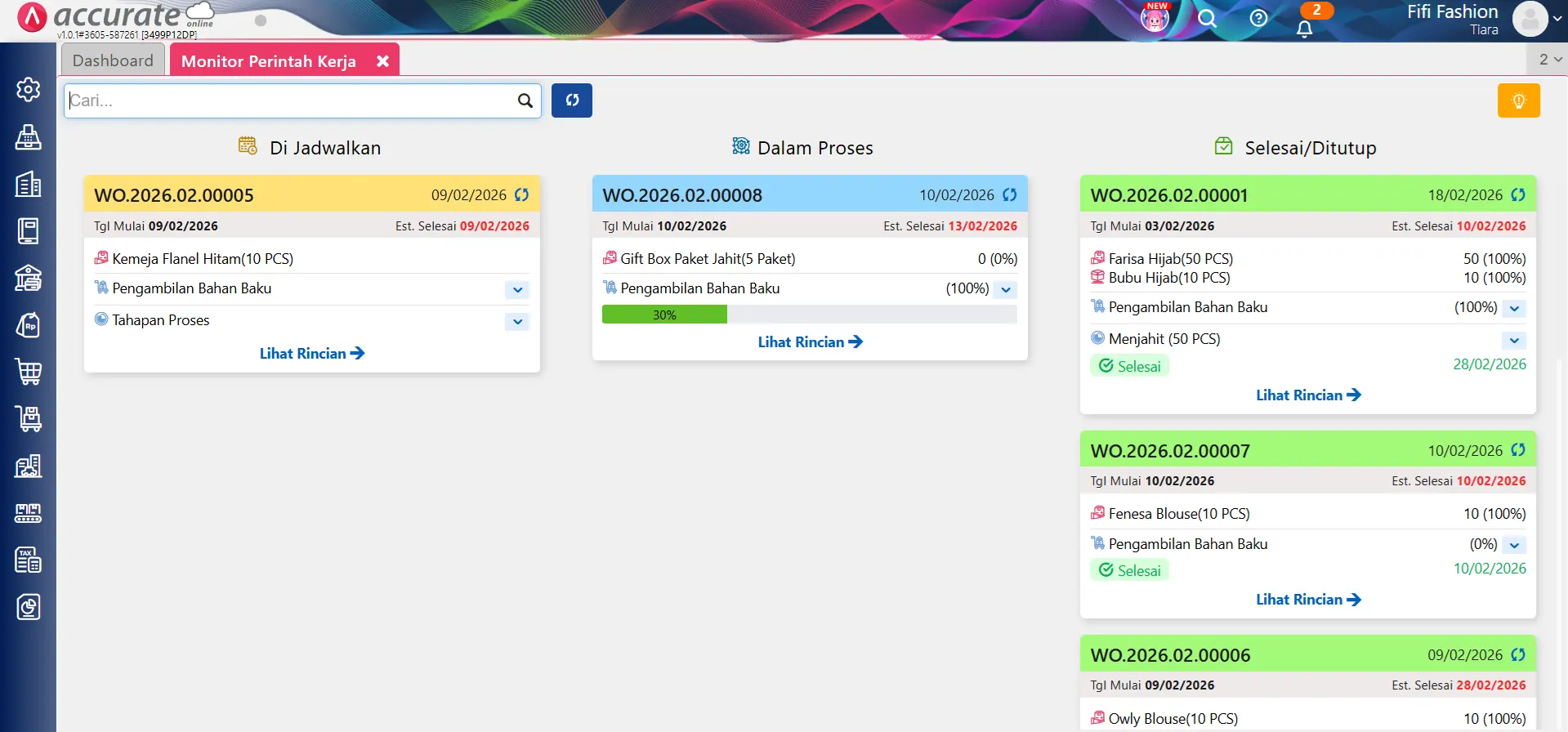This screenshot has height=732, width=1568.
Task: Open the tab count dropdown showing 2
Action: [1549, 60]
